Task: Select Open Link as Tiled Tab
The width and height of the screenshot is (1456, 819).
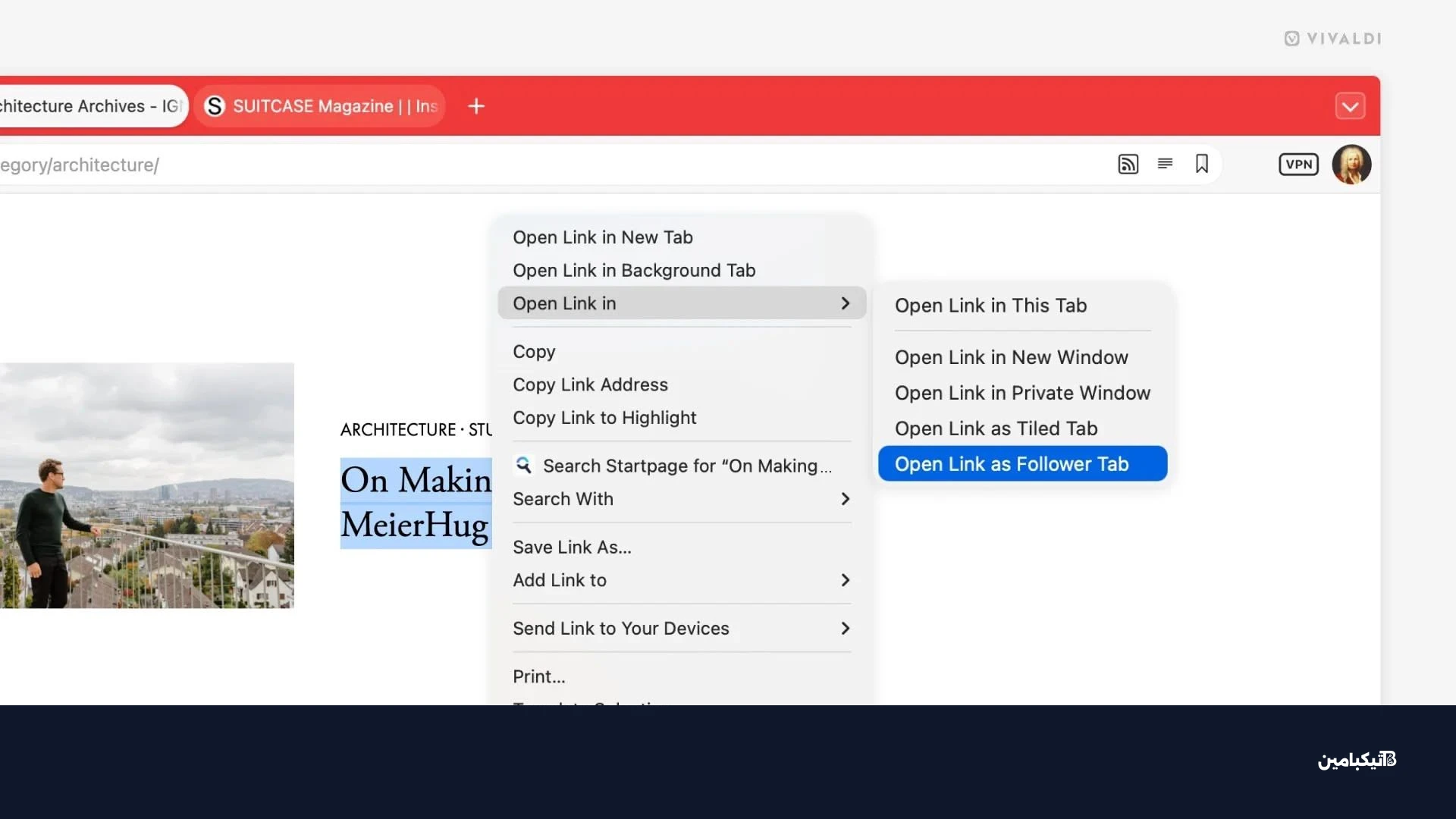Action: (x=996, y=428)
